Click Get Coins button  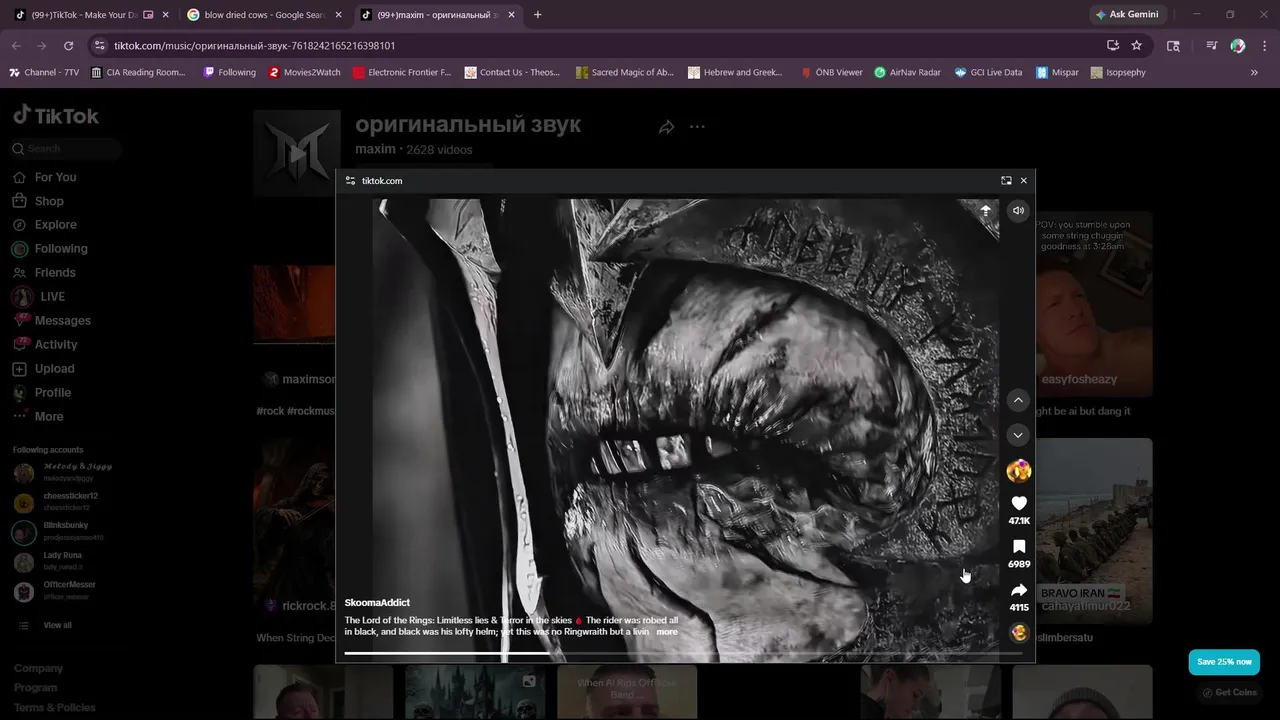pos(1229,692)
